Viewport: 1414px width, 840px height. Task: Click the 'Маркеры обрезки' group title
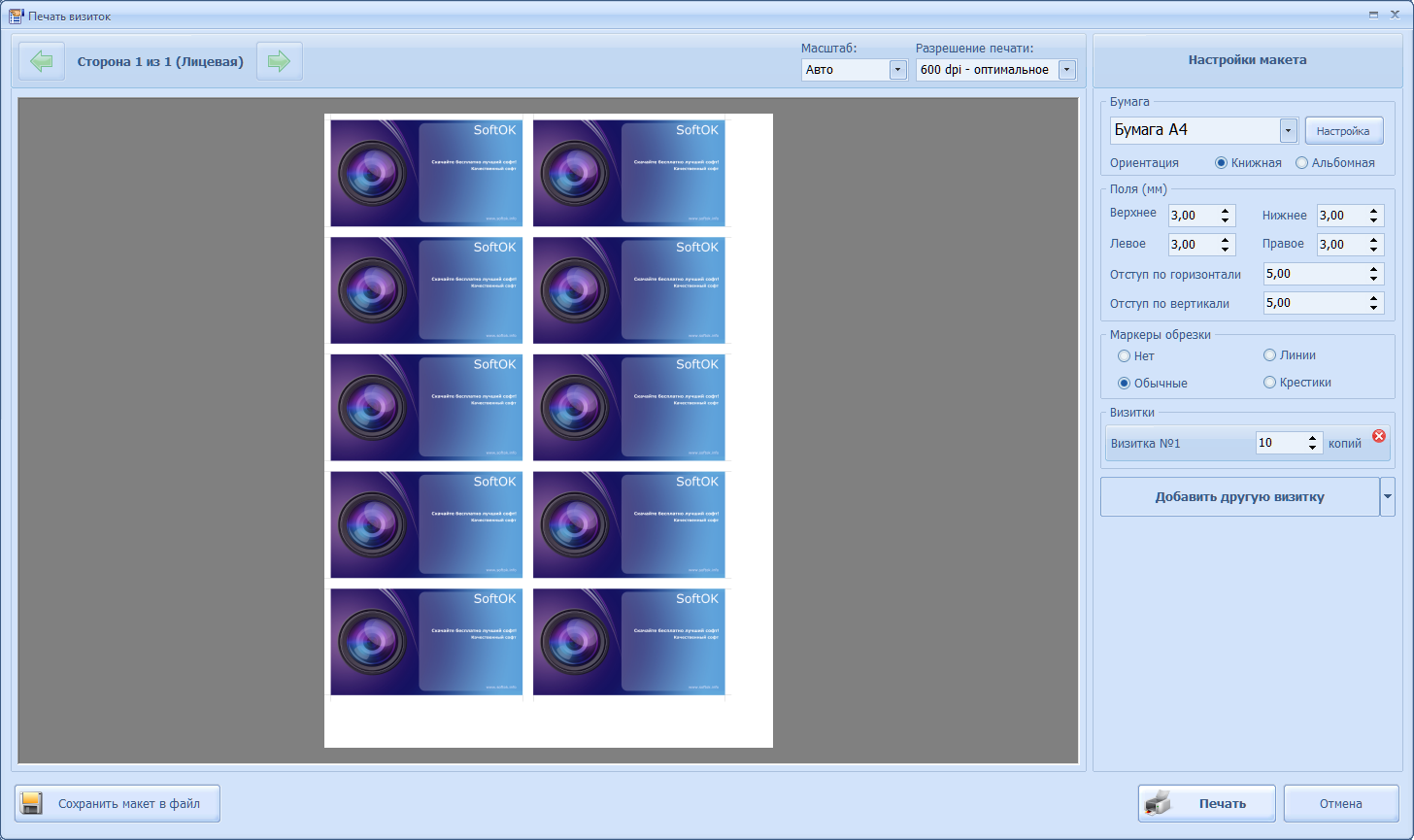pyautogui.click(x=1161, y=335)
